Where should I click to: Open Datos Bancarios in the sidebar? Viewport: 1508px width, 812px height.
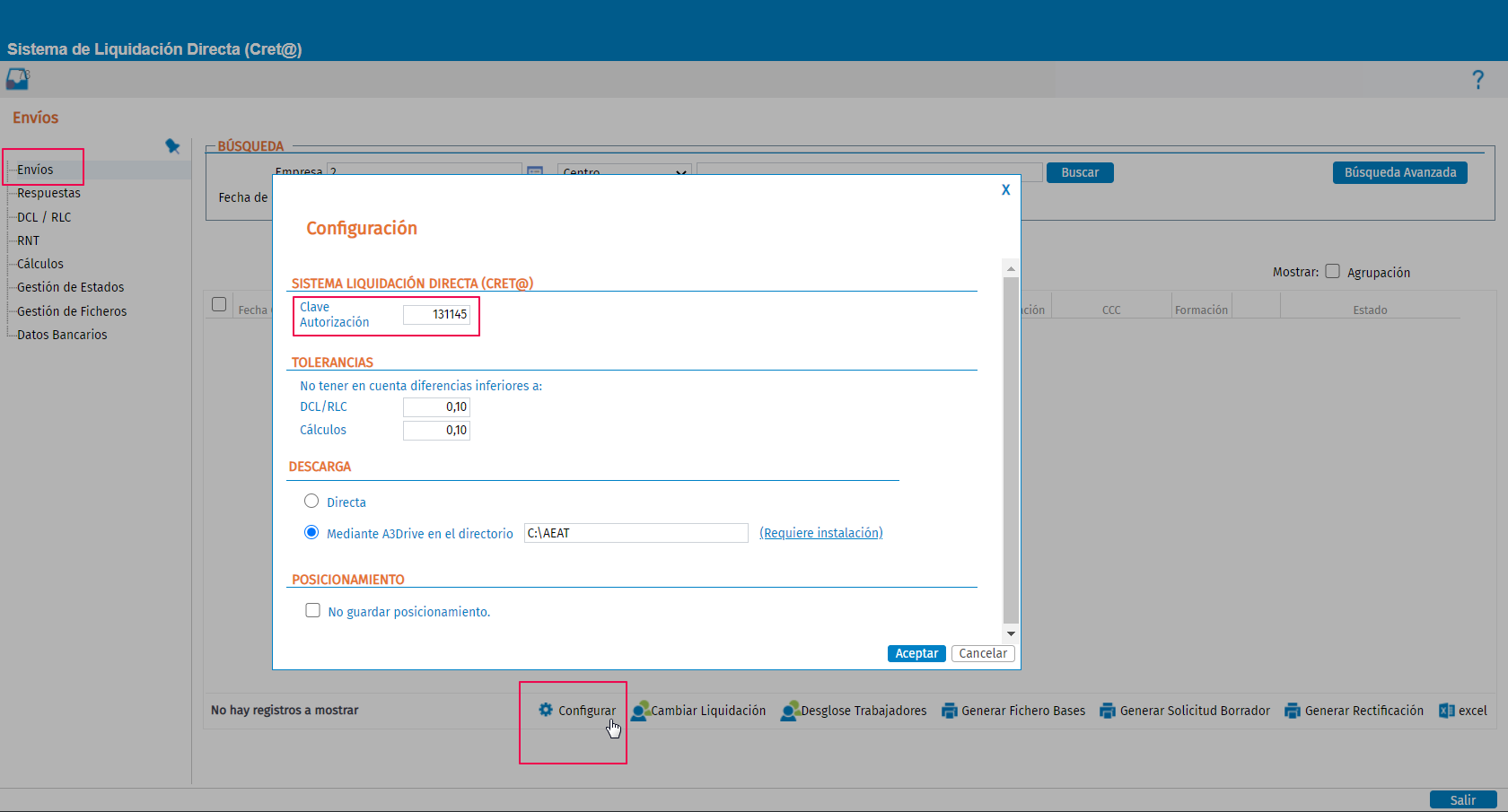tap(62, 335)
